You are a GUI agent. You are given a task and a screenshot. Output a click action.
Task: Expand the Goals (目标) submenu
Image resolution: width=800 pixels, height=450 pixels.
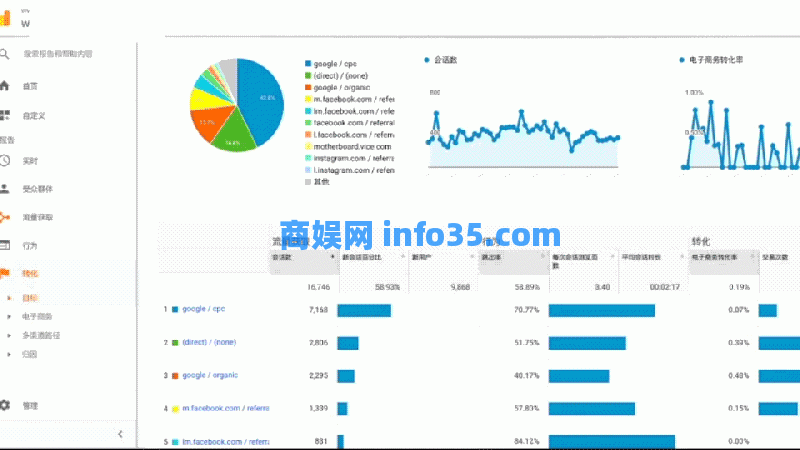(x=8, y=298)
